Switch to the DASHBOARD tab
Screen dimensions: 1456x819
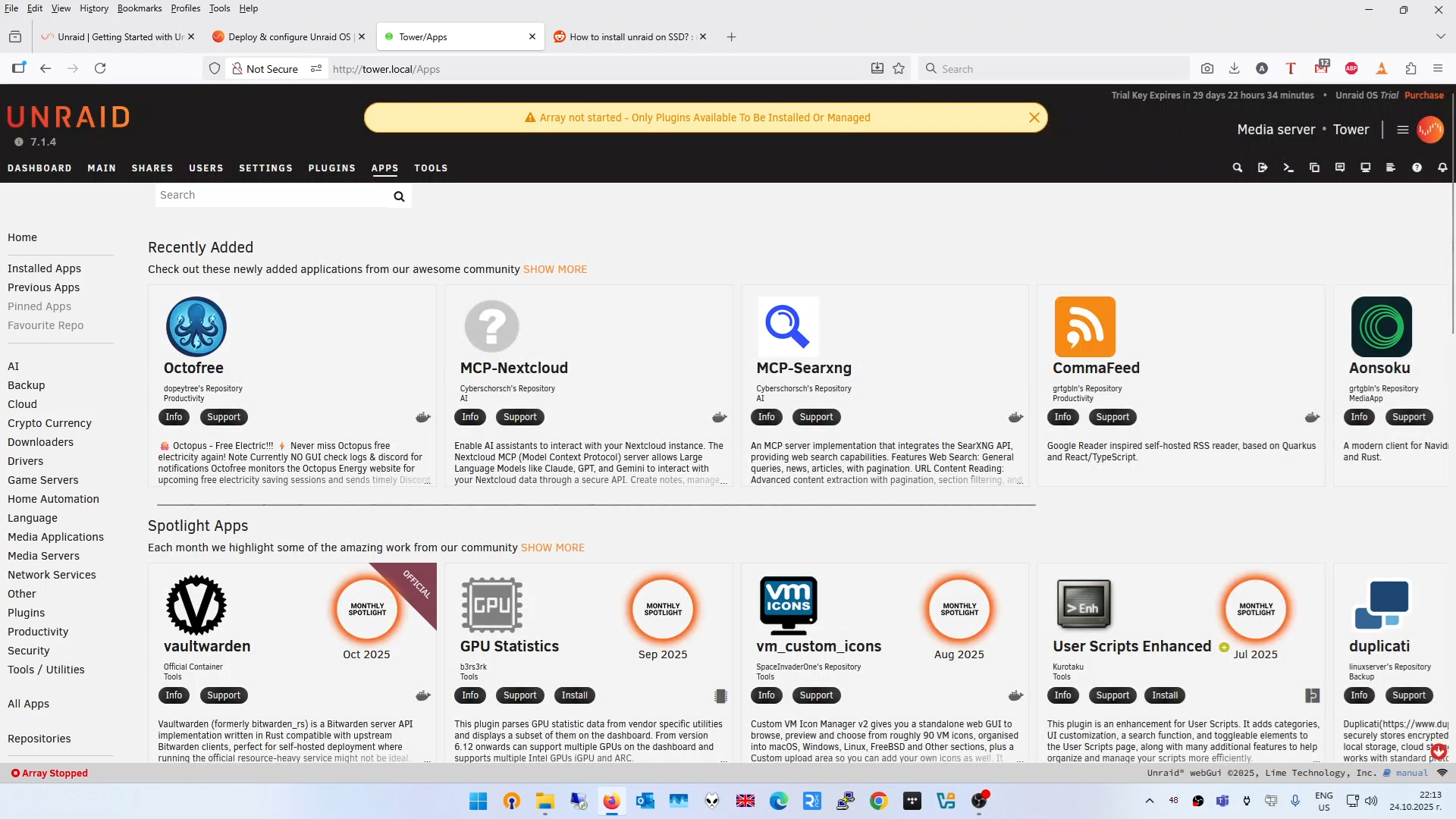pos(39,168)
